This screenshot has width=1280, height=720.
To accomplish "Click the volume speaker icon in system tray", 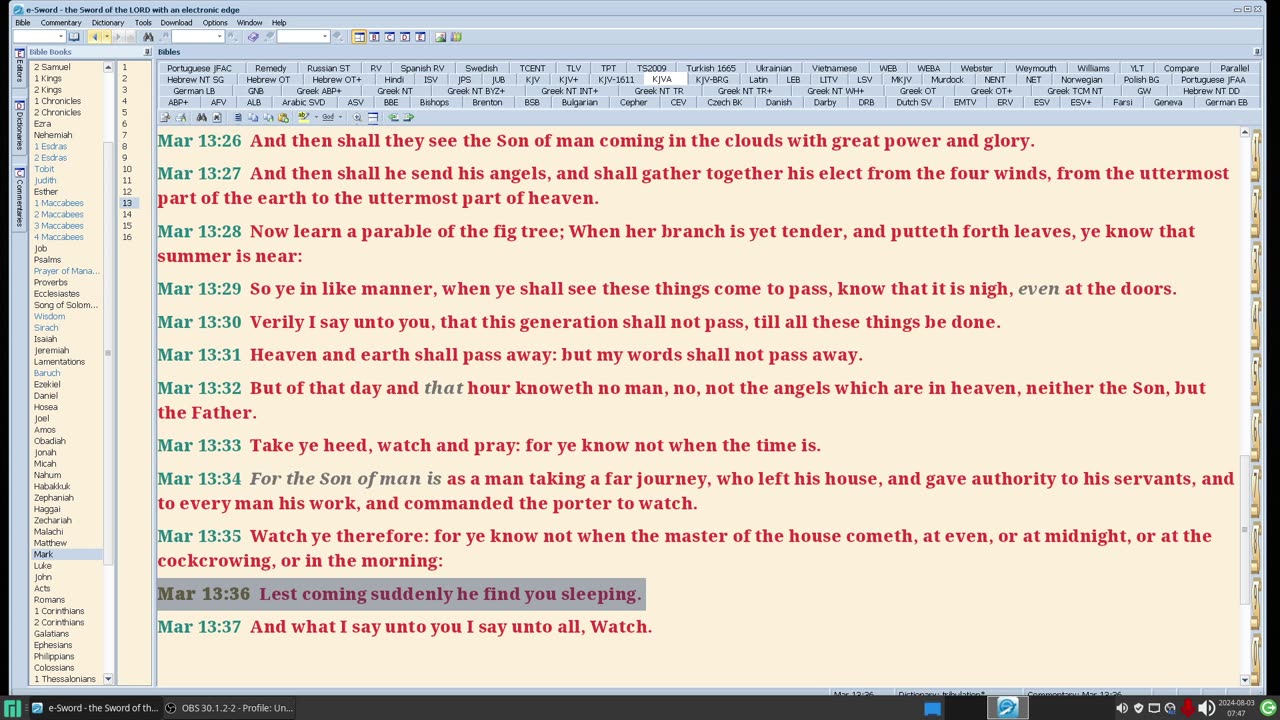I will [x=1207, y=708].
